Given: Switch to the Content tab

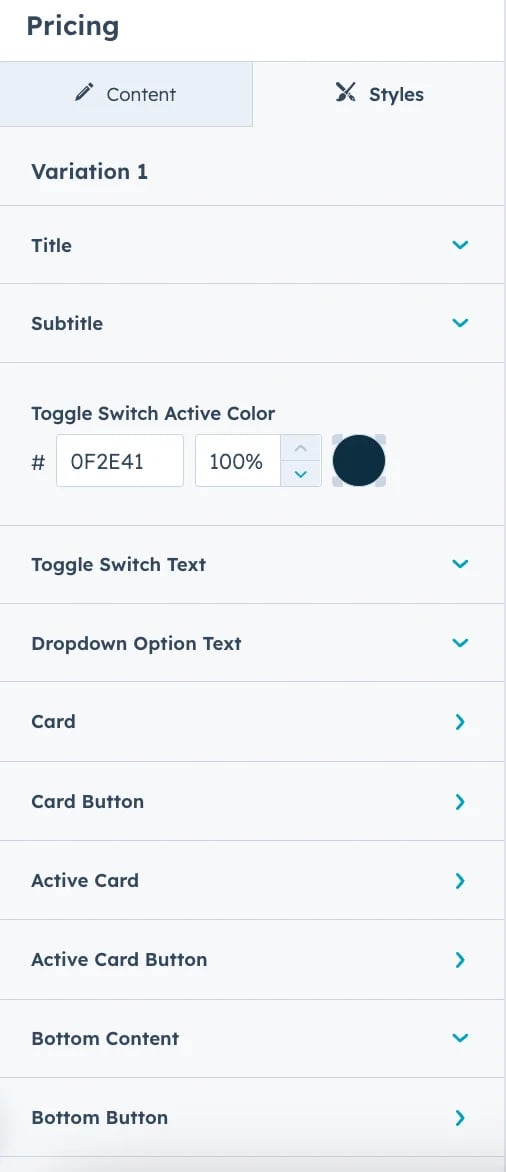Looking at the screenshot, I should (x=126, y=94).
